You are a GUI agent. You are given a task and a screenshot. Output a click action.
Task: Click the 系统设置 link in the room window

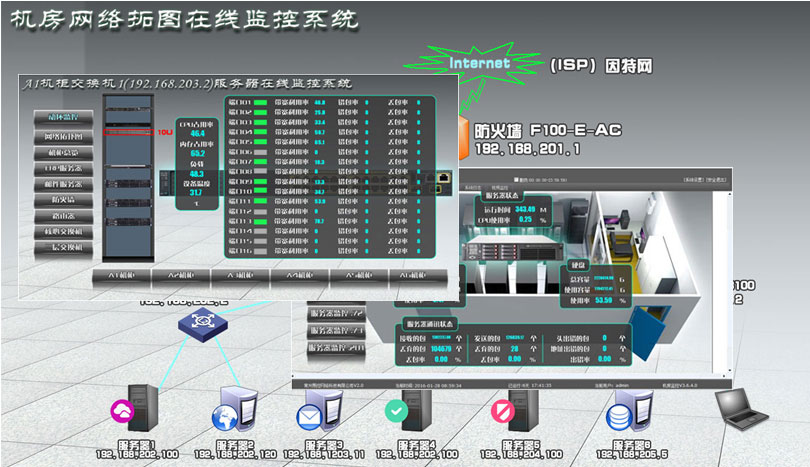point(694,180)
